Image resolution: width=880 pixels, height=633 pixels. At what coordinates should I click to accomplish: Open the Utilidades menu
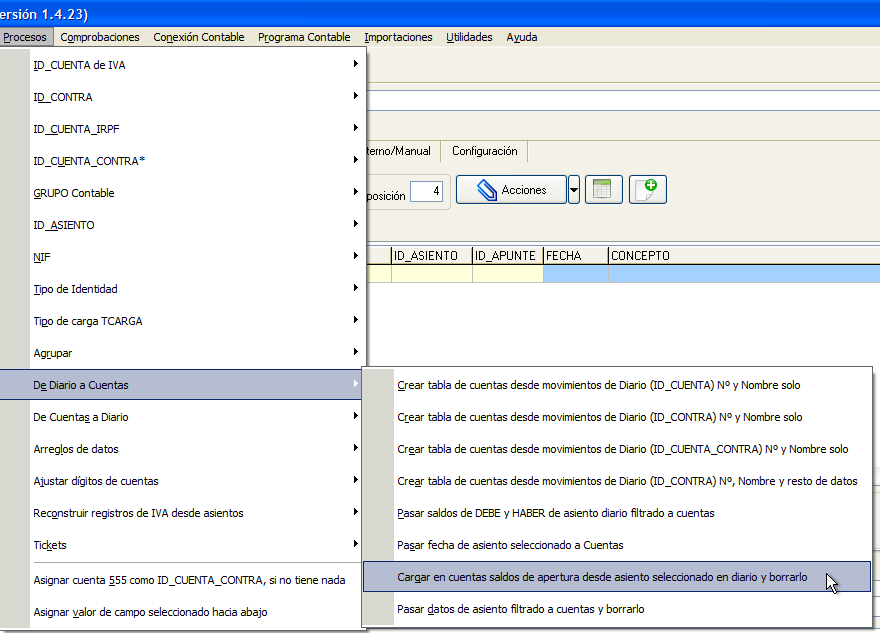coord(469,37)
